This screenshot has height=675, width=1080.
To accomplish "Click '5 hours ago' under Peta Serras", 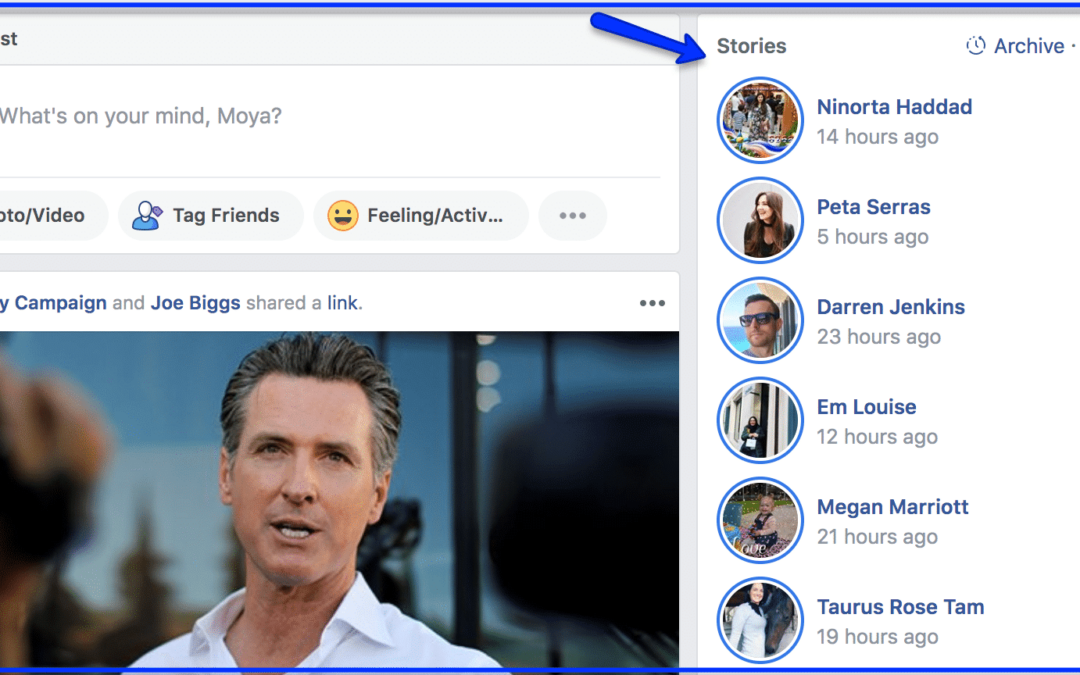I will click(x=873, y=236).
